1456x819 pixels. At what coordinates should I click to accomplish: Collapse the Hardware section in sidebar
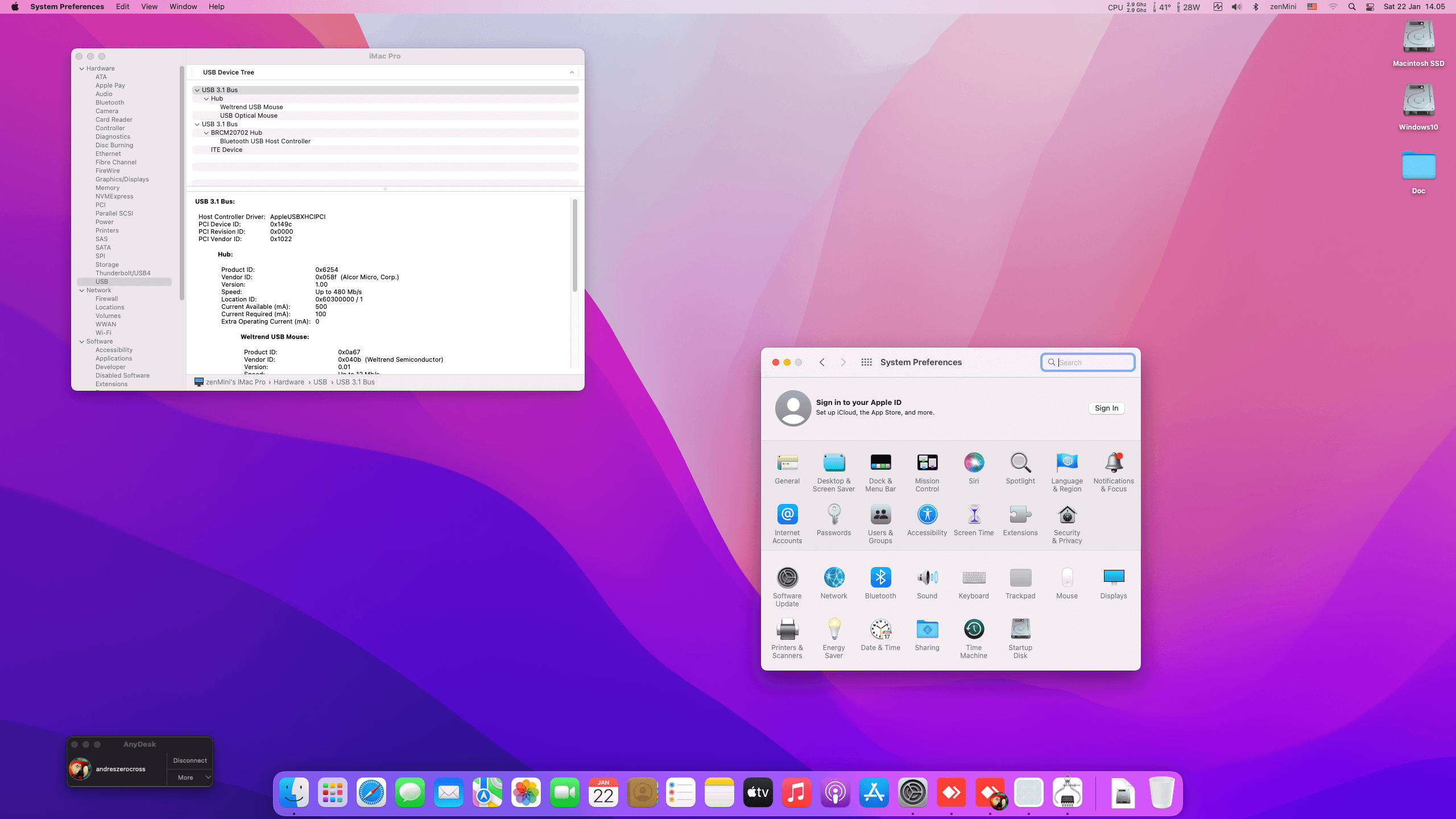click(82, 68)
